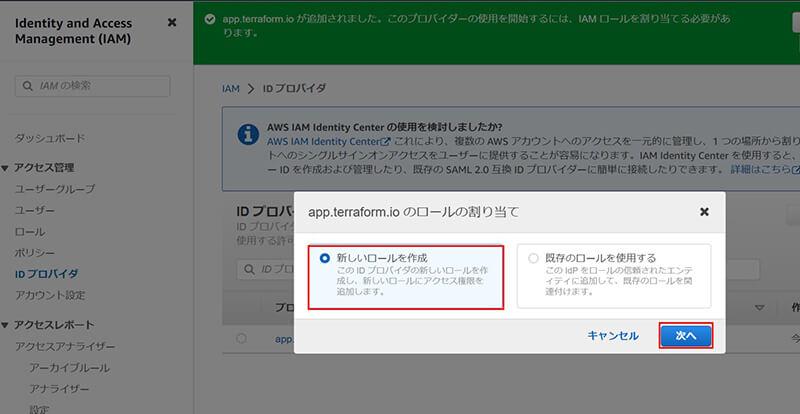Click the ID プロバイダ search field behind the dialog
This screenshot has width=800, height=414.
click(x=265, y=269)
